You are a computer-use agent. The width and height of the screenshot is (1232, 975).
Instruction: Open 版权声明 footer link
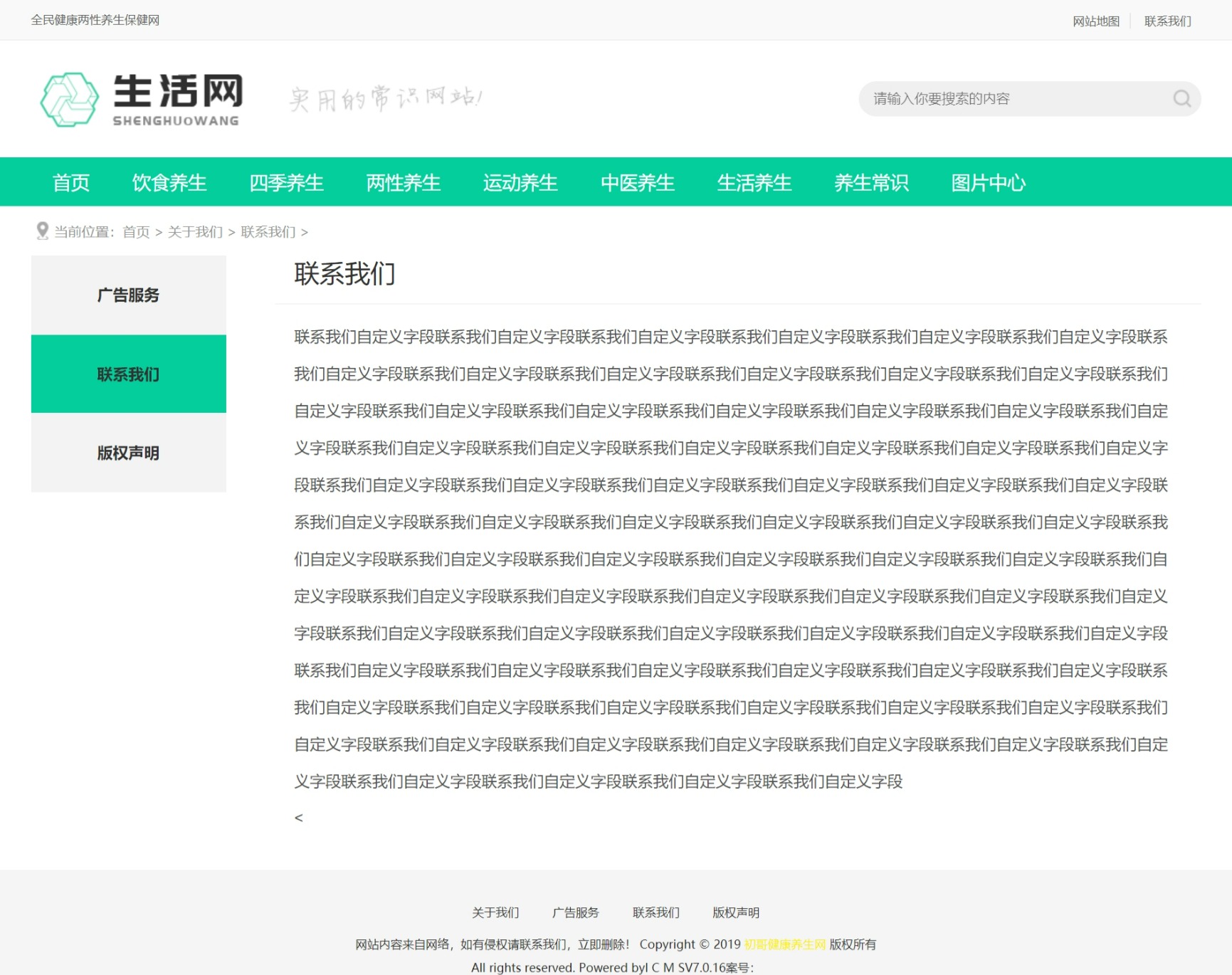736,912
